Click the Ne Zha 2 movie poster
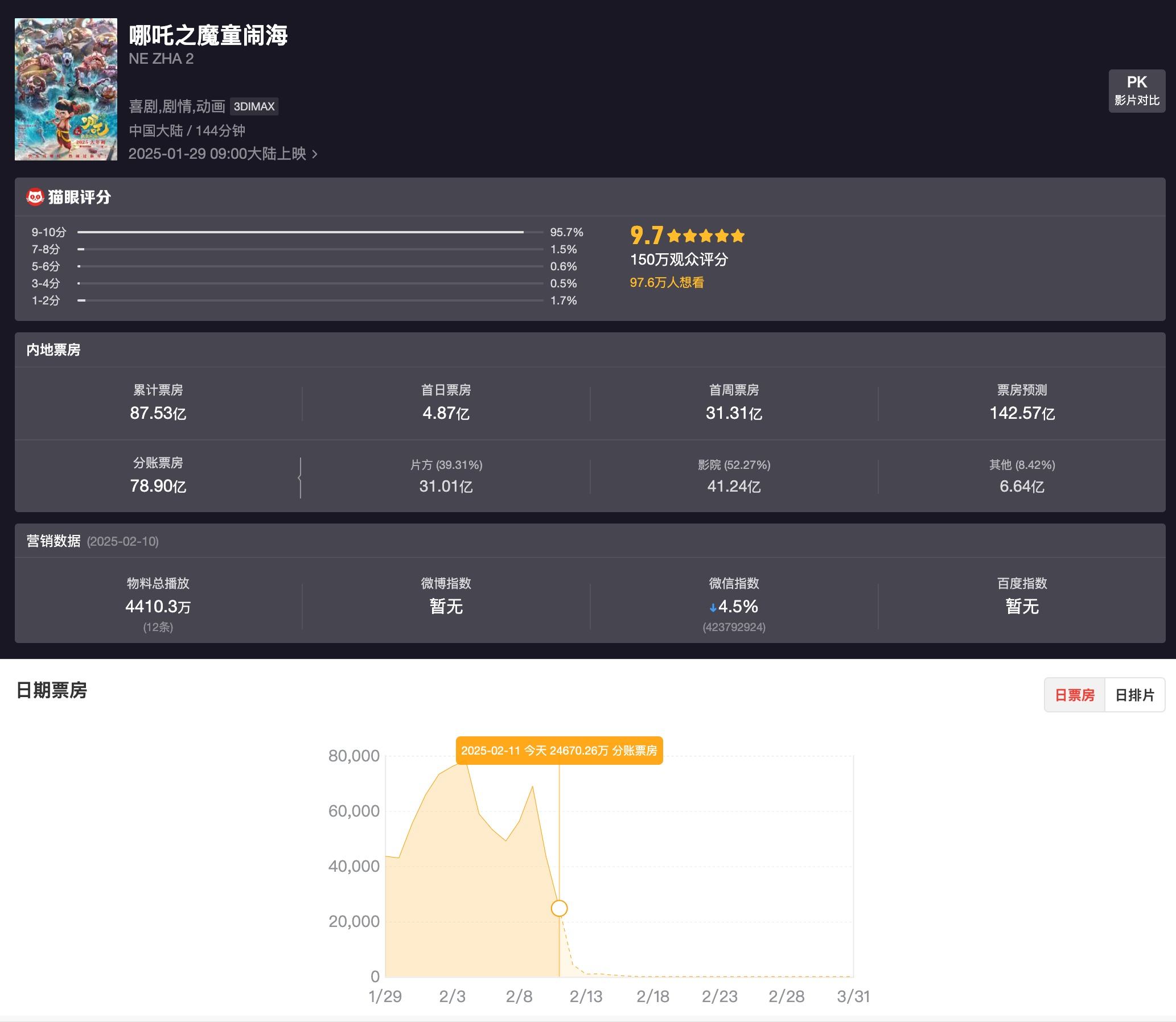This screenshot has height=1022, width=1176. click(x=65, y=89)
